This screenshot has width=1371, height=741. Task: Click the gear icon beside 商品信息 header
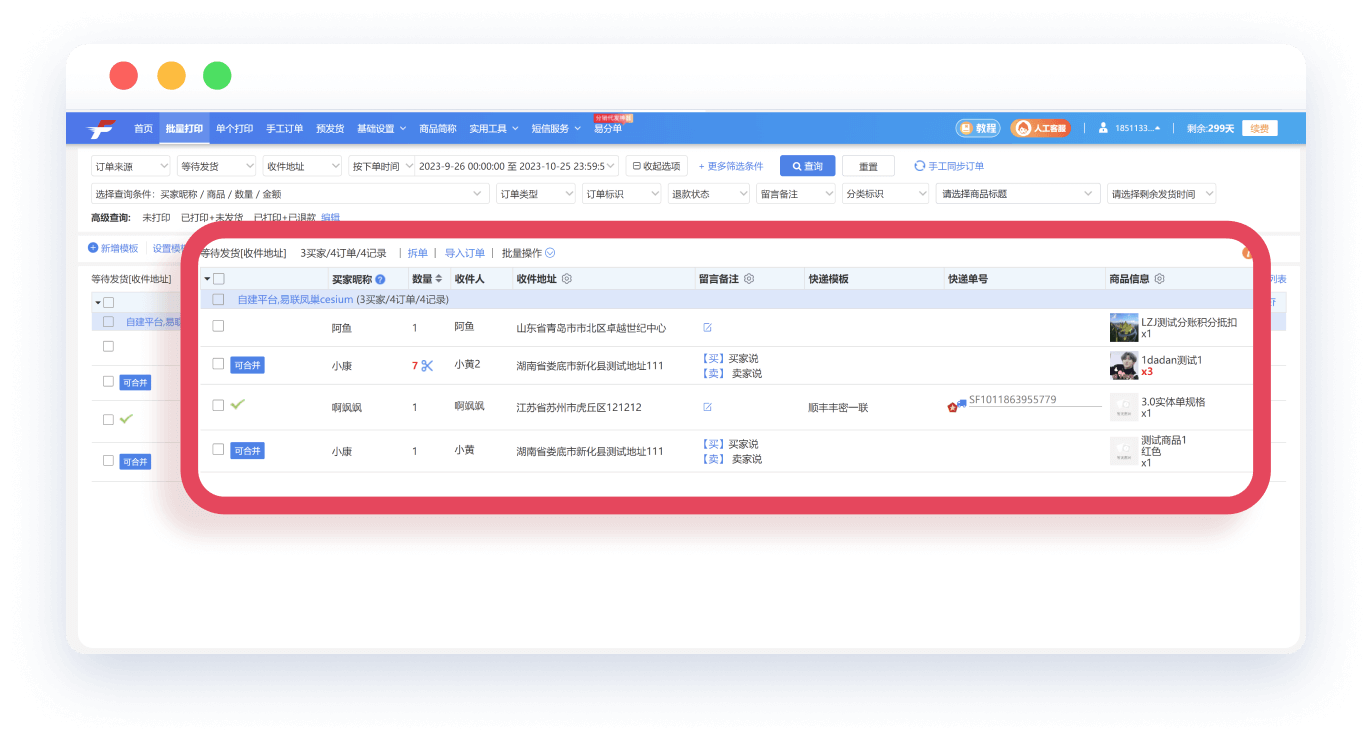(1160, 279)
